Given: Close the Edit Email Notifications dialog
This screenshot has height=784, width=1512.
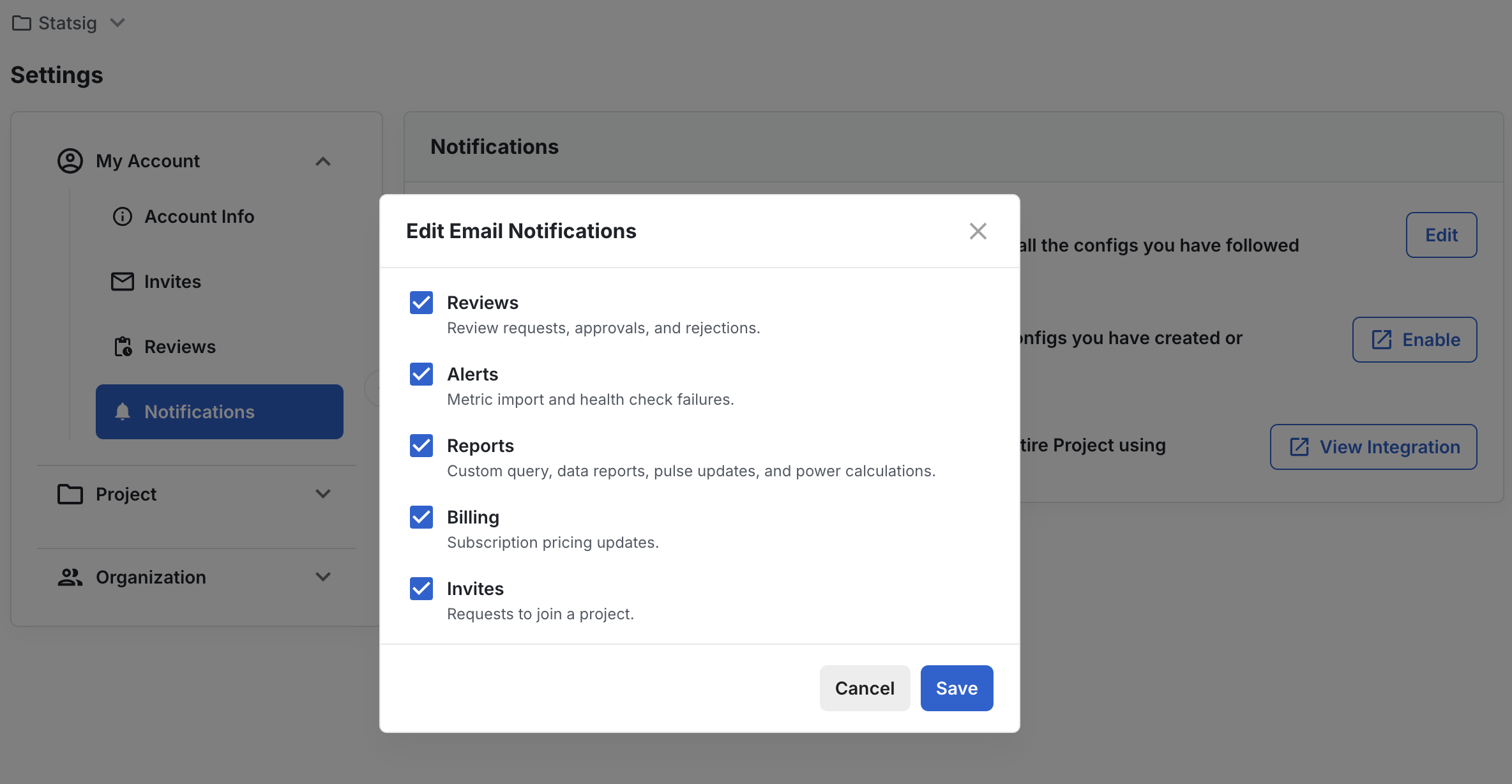Looking at the screenshot, I should click(x=978, y=231).
